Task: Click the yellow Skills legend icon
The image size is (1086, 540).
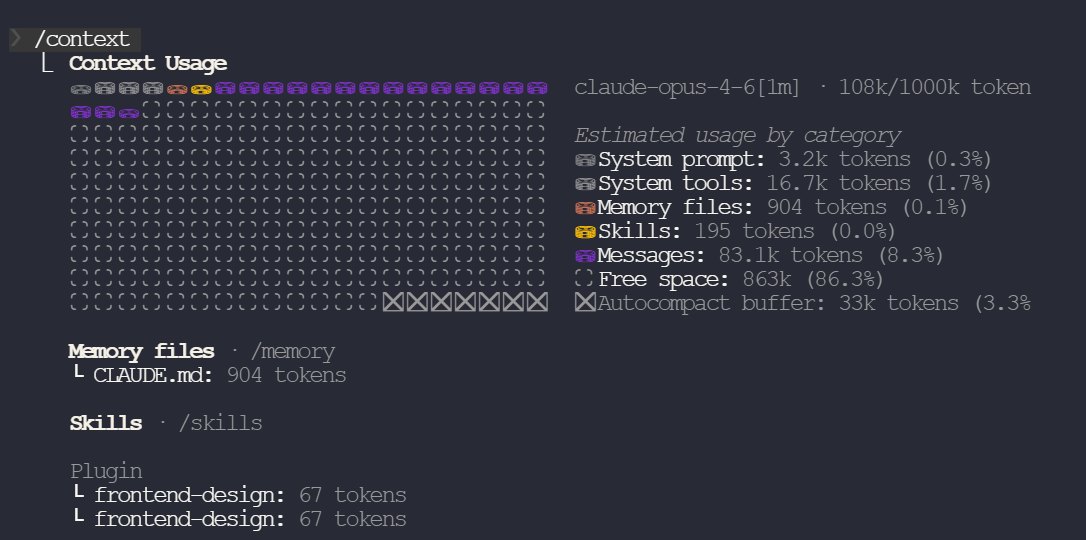Action: pos(585,232)
